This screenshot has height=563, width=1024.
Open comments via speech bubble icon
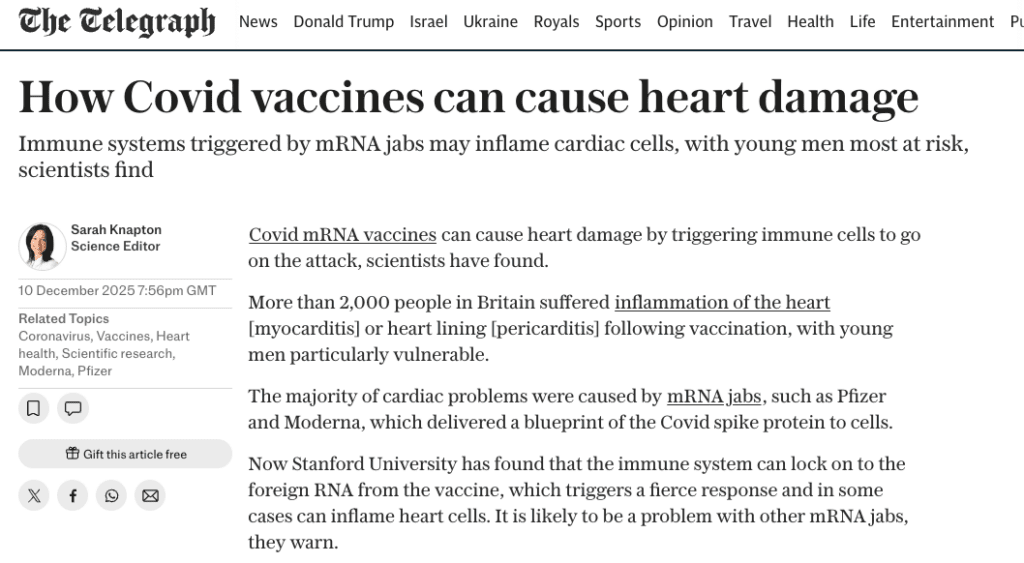[x=72, y=408]
